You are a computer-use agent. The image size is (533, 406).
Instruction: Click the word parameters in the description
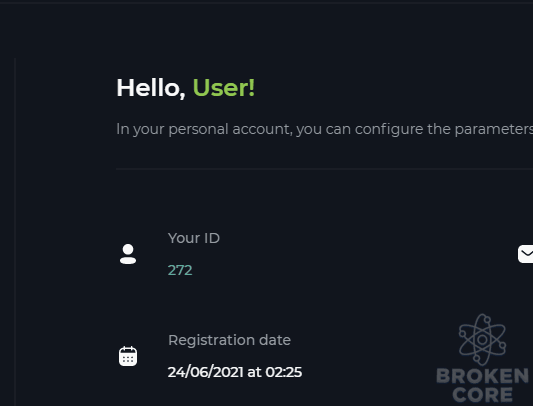point(494,129)
